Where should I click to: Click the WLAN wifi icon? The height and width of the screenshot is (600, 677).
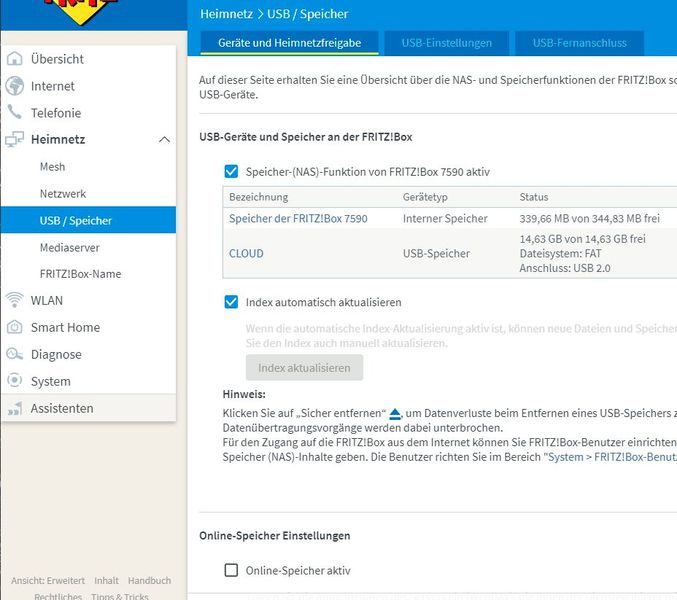[14, 300]
